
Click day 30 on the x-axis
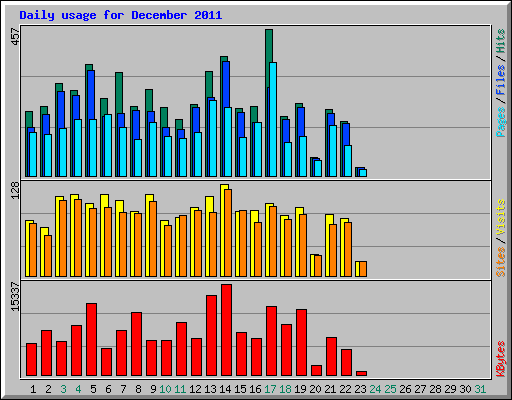[465, 389]
